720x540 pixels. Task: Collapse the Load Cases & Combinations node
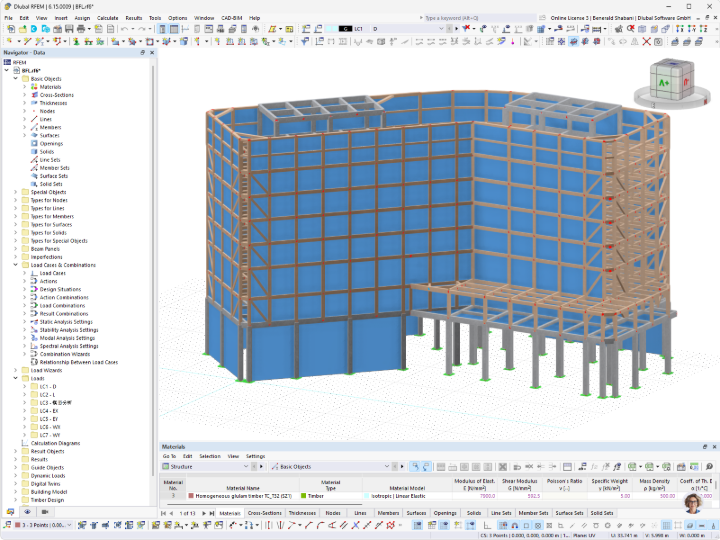[16, 265]
